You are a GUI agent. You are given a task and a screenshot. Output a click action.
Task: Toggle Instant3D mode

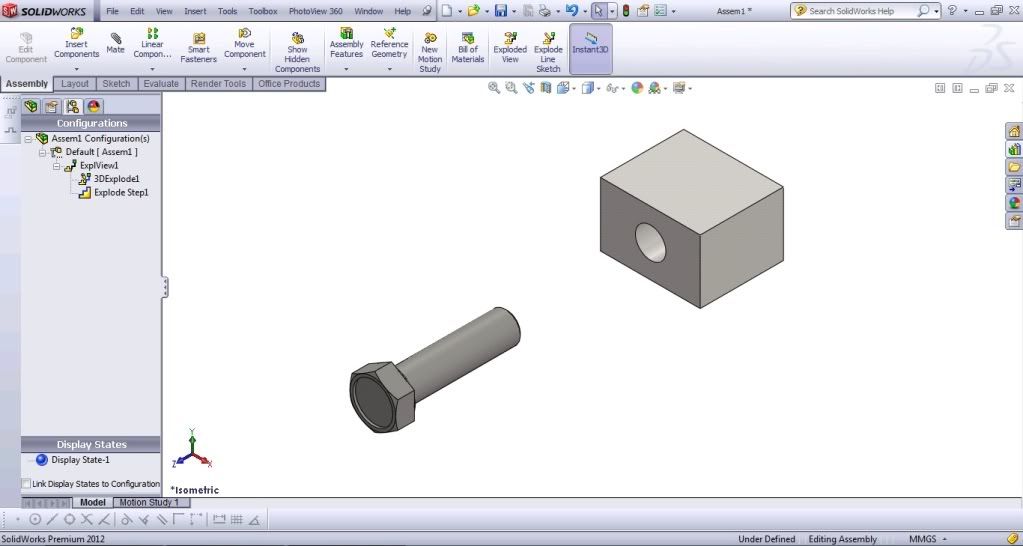[x=590, y=46]
